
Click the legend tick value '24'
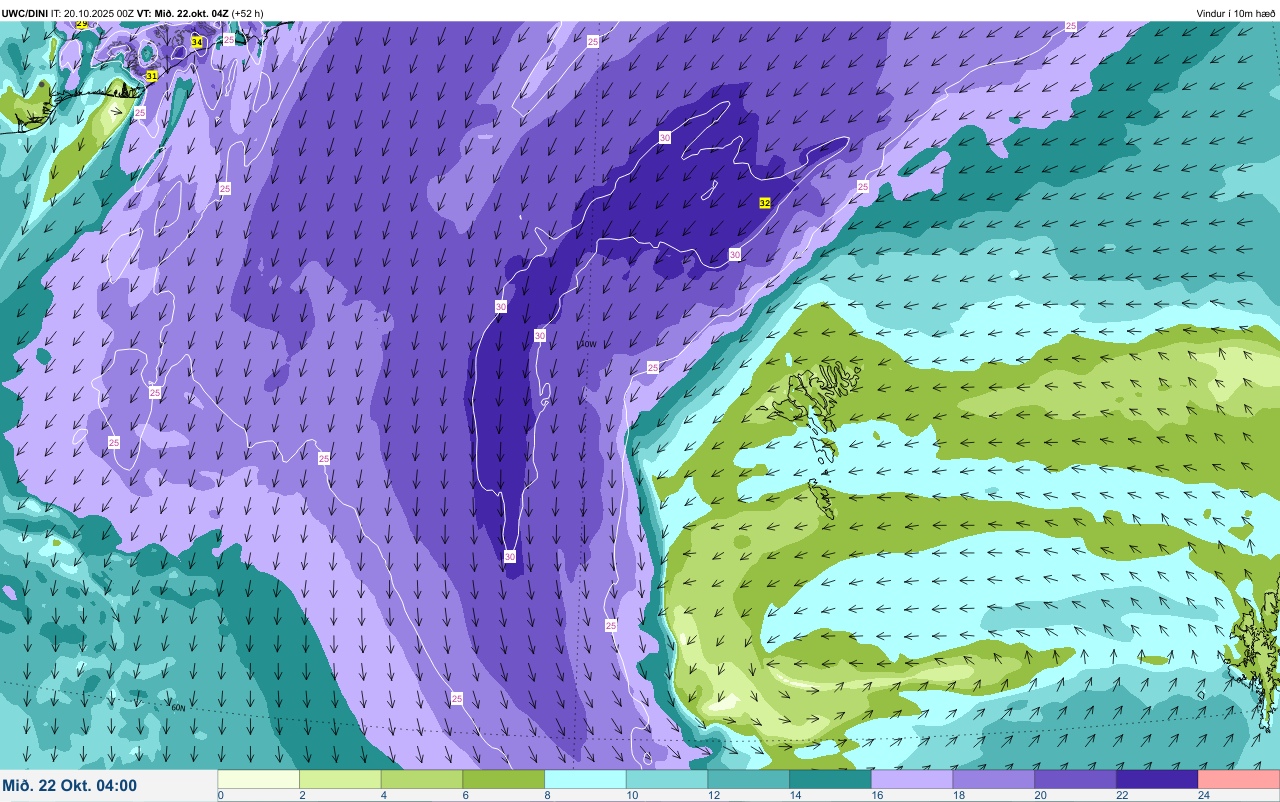[x=1204, y=795]
